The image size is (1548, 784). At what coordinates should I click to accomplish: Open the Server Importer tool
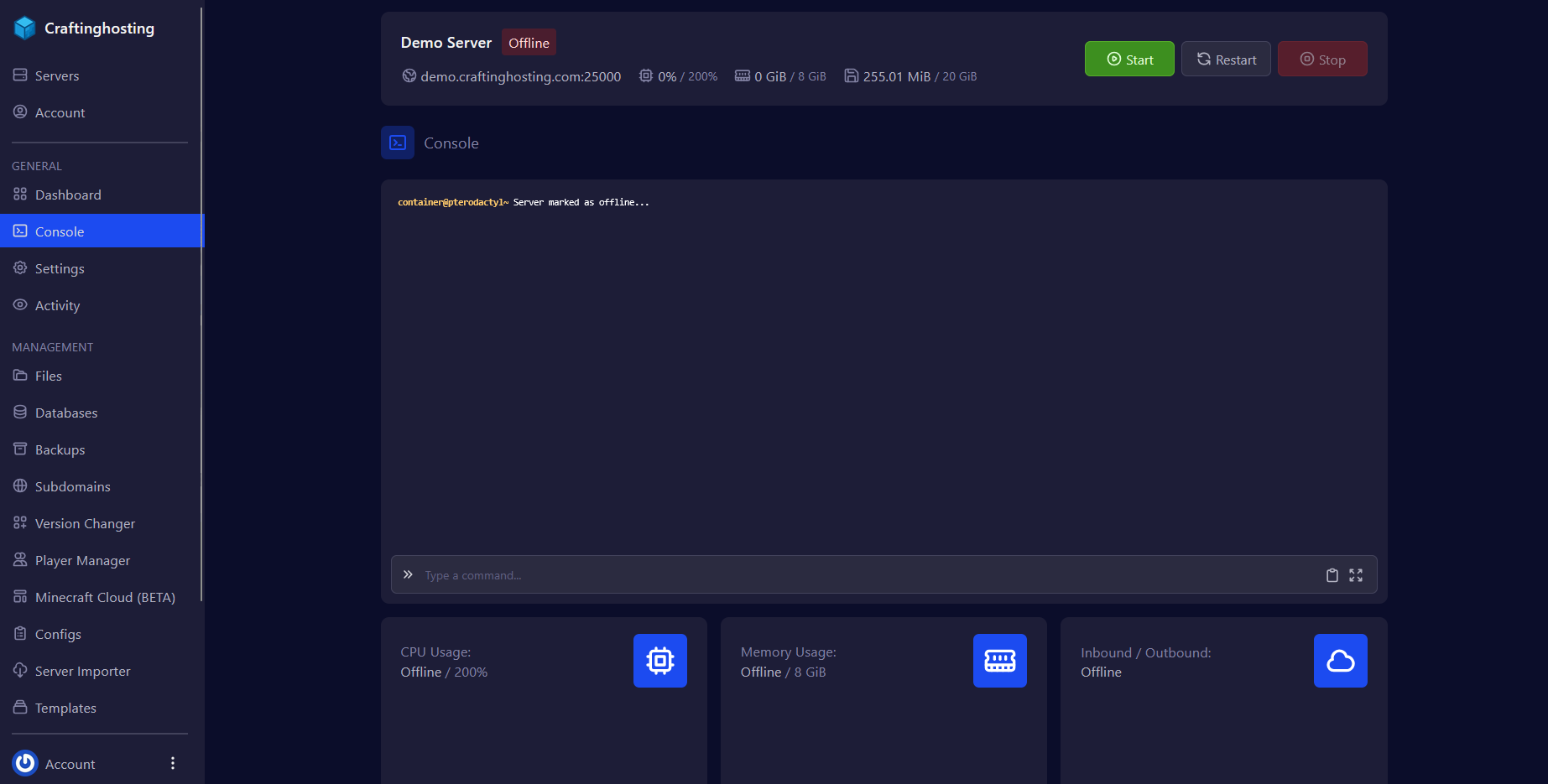coord(101,671)
